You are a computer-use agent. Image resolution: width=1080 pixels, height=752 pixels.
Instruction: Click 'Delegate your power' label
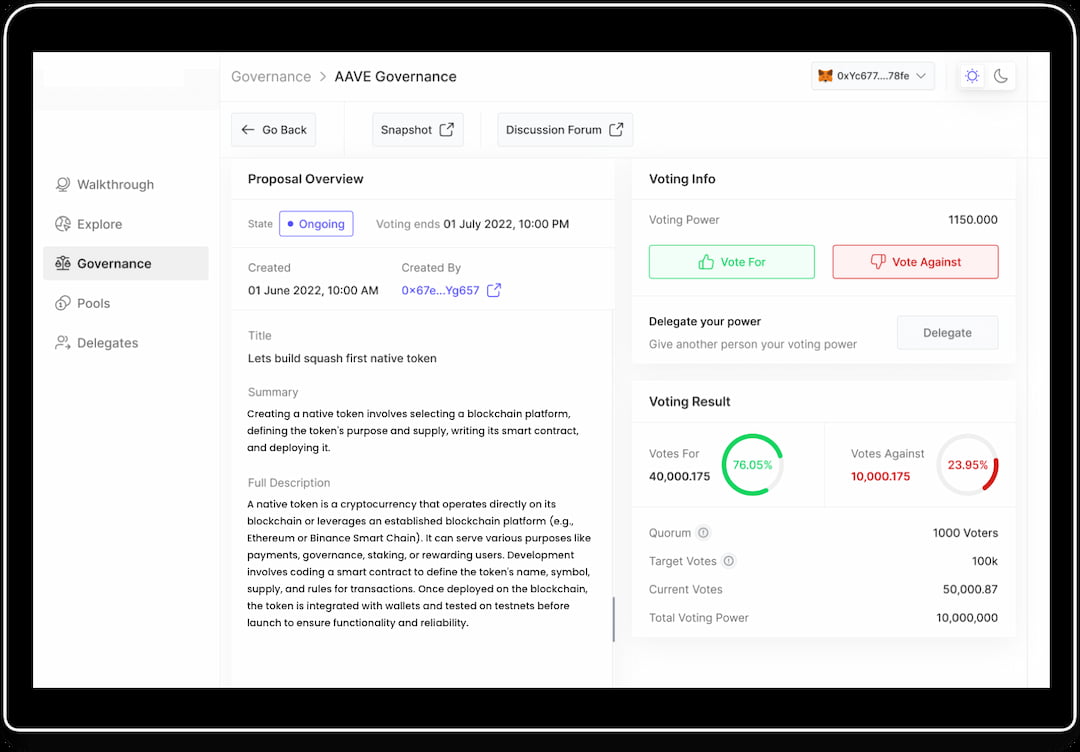(705, 322)
